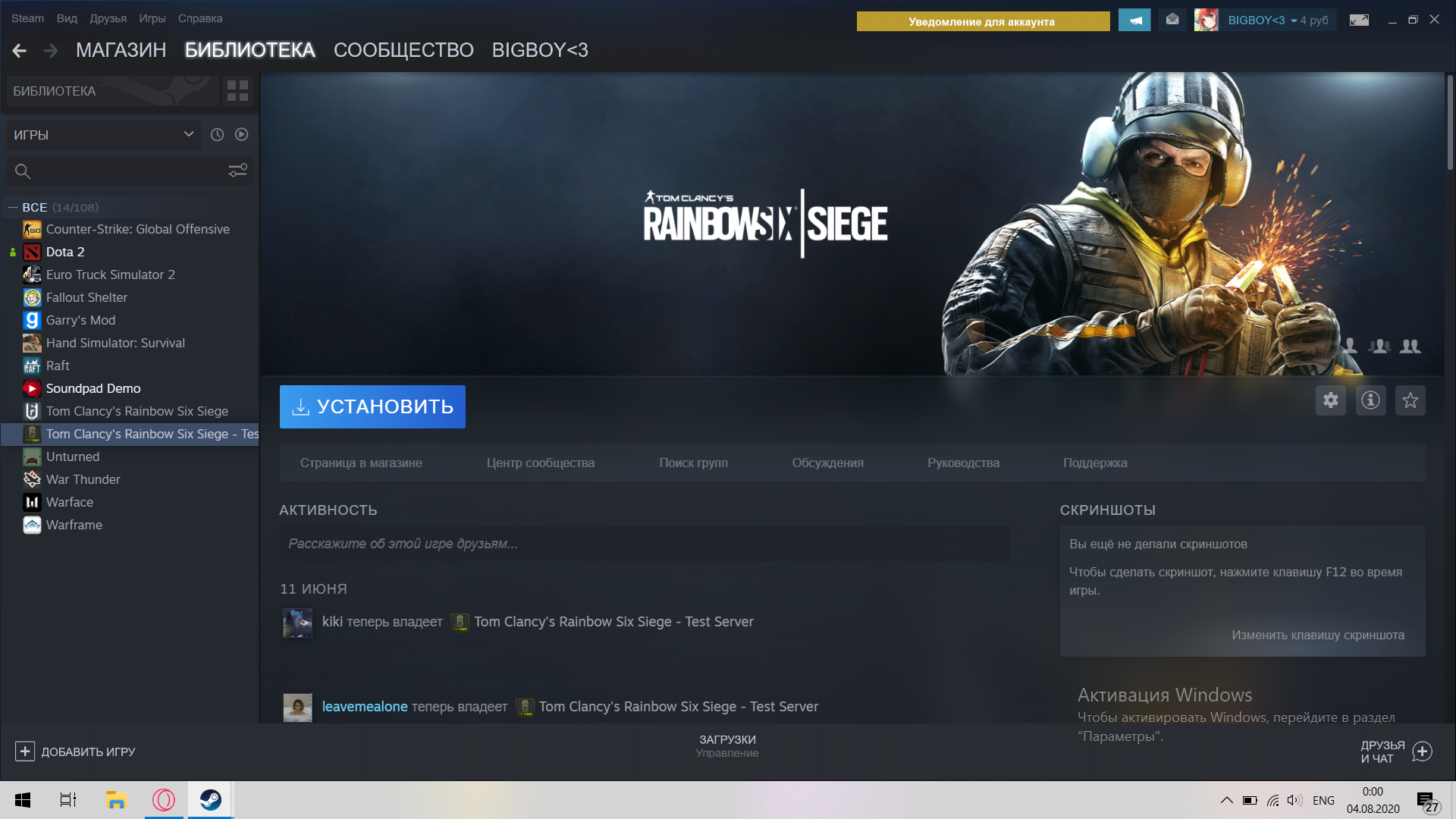Switch to Big Picture mode icon
This screenshot has height=819, width=1456.
(1359, 20)
